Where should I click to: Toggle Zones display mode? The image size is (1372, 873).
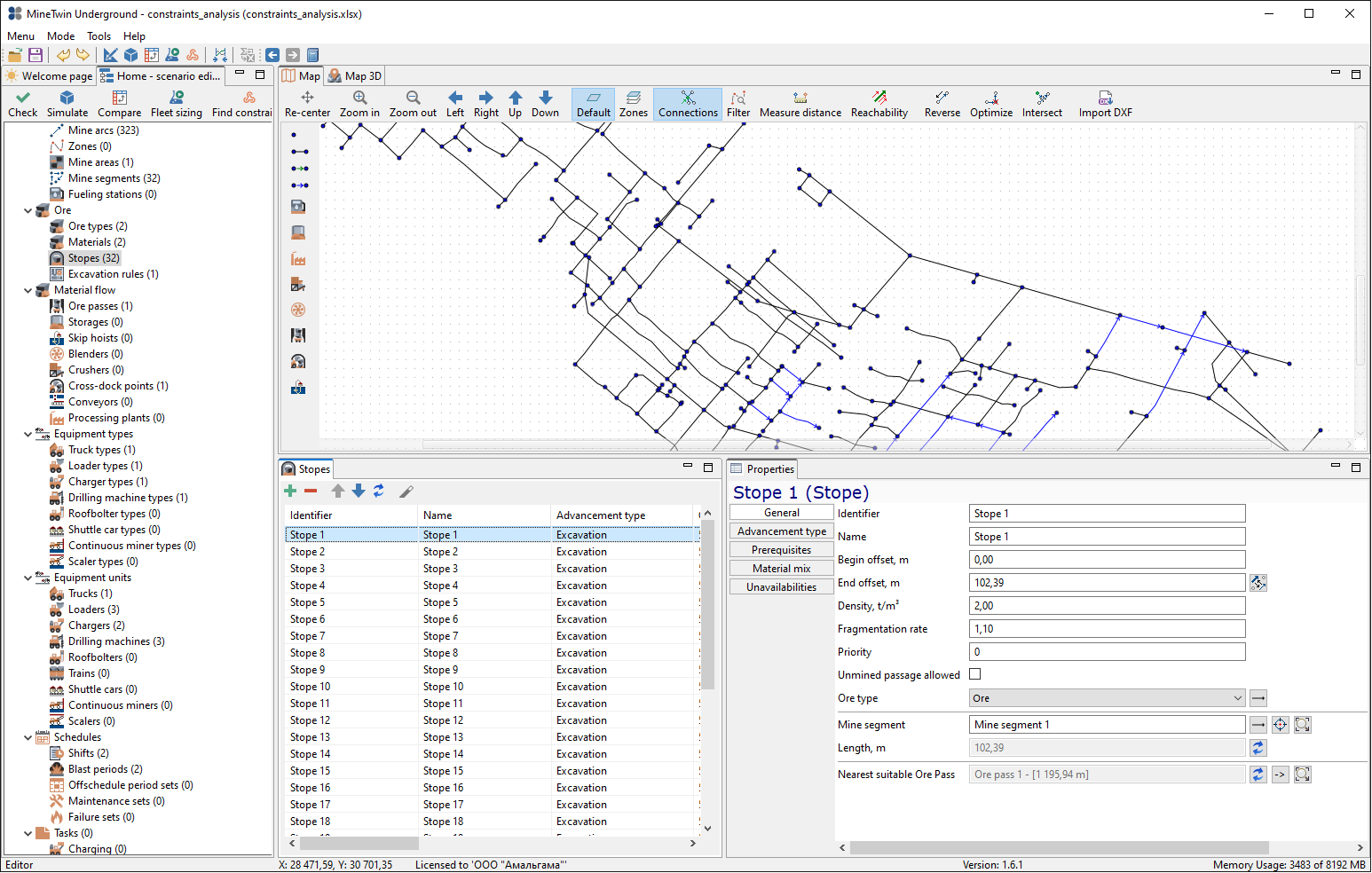coord(634,104)
